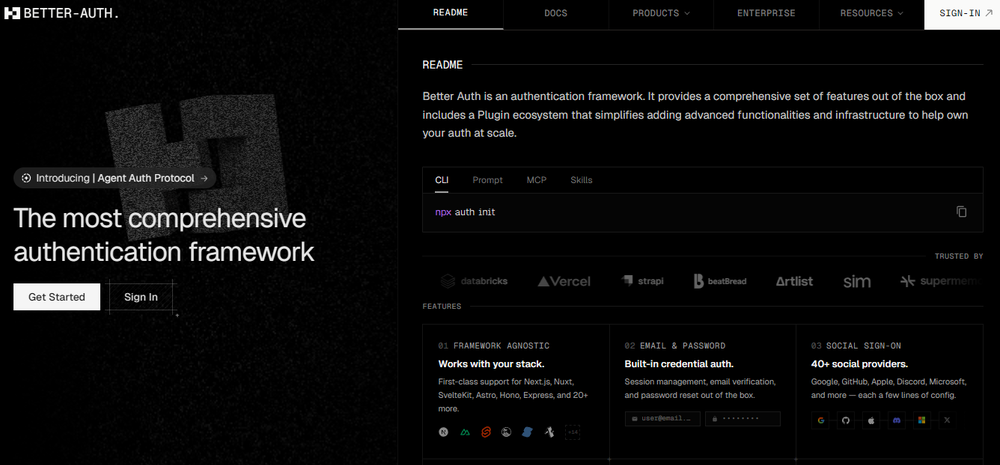Screen dimensions: 1000x465
Task: Switch to the MCP tab
Action: pos(536,181)
